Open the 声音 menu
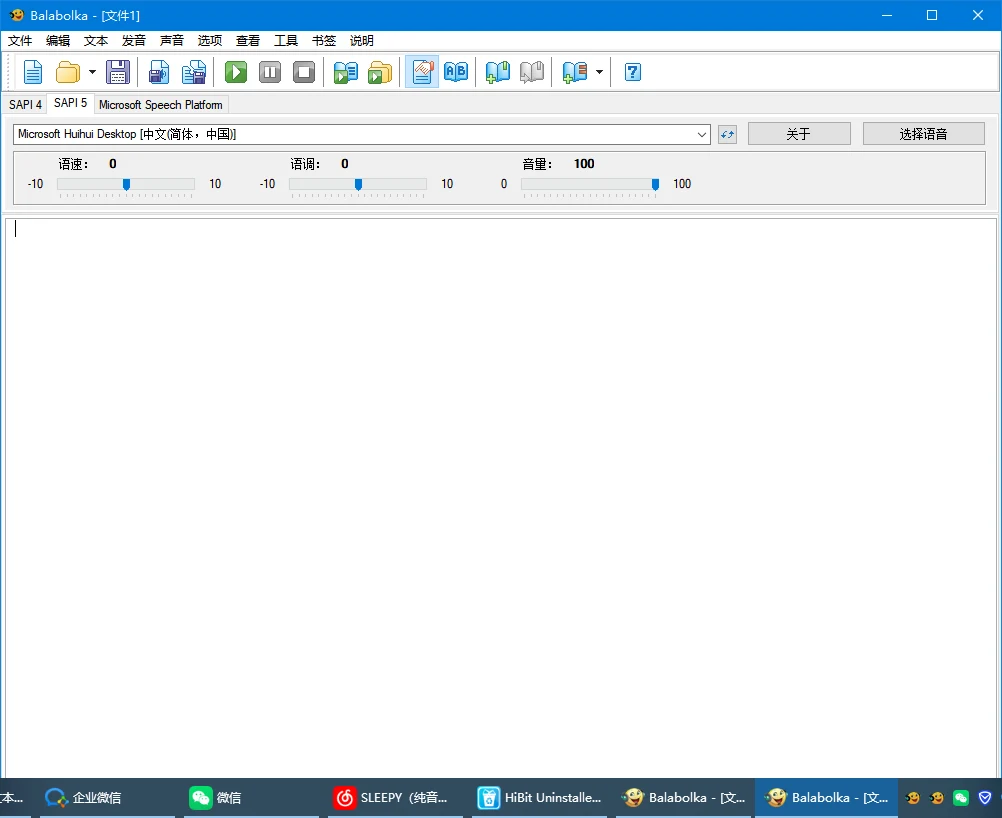Screen dimensions: 1002x818 172,41
